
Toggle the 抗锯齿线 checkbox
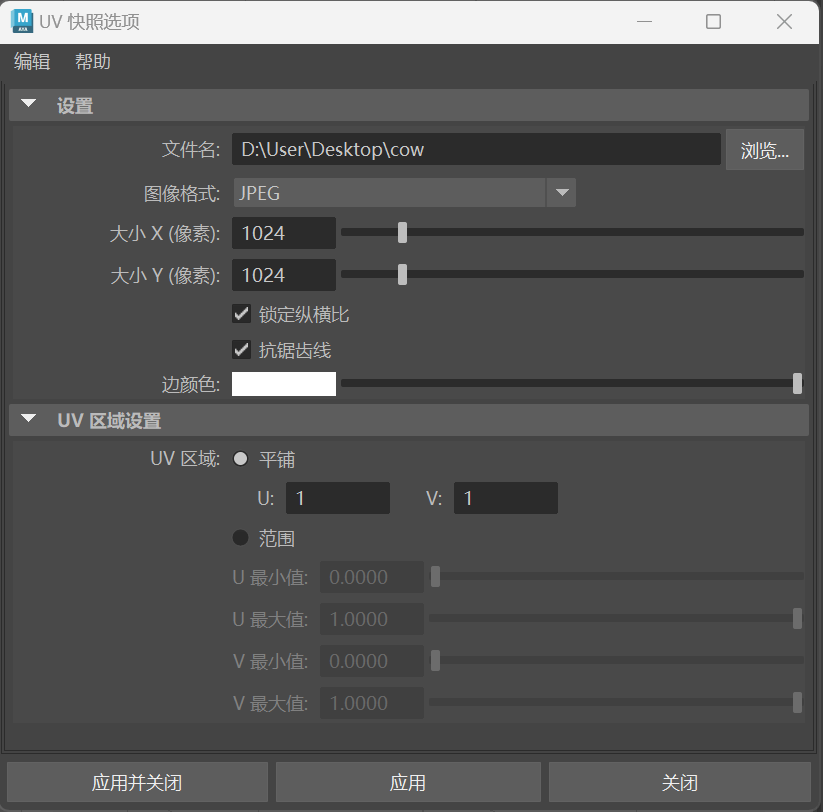pos(241,350)
